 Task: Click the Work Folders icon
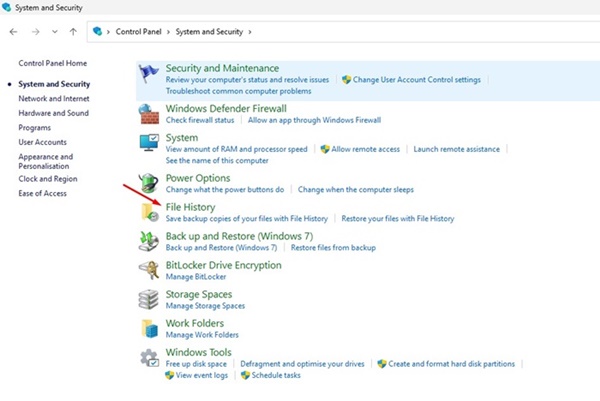(x=149, y=328)
